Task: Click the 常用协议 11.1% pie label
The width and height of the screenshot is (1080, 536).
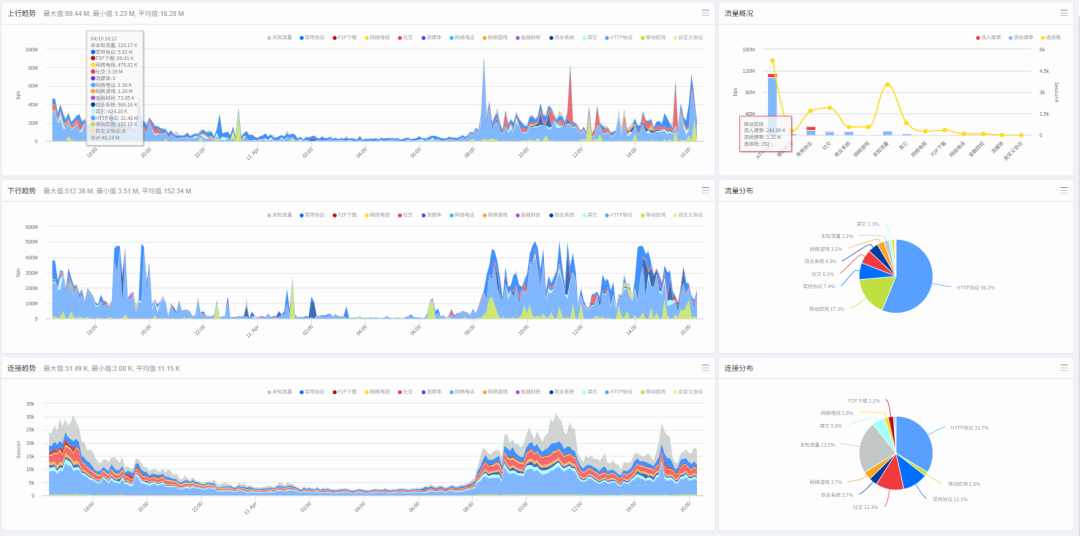Action: (951, 499)
